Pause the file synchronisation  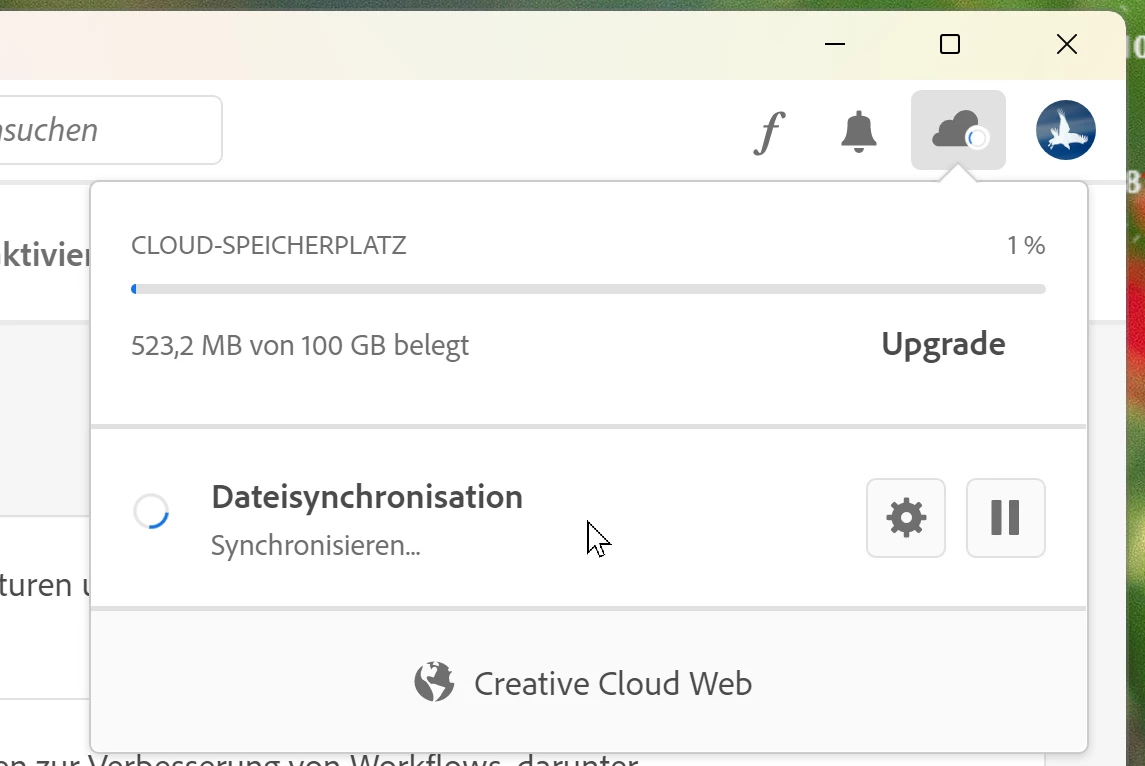click(1006, 518)
